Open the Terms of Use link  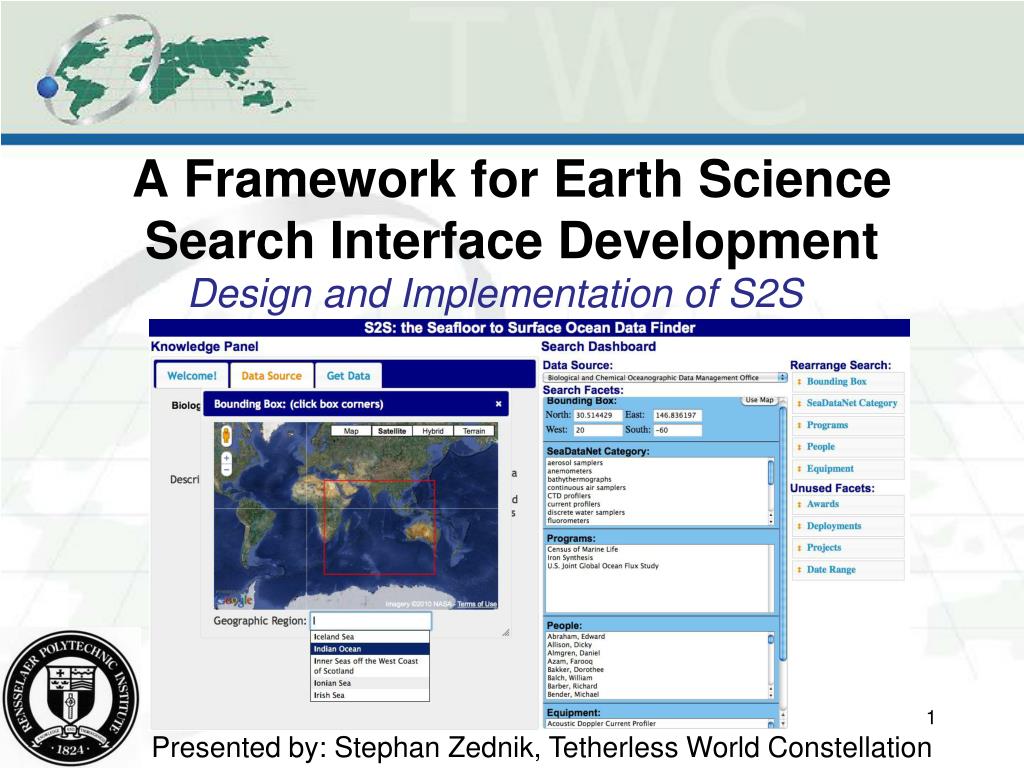[477, 604]
